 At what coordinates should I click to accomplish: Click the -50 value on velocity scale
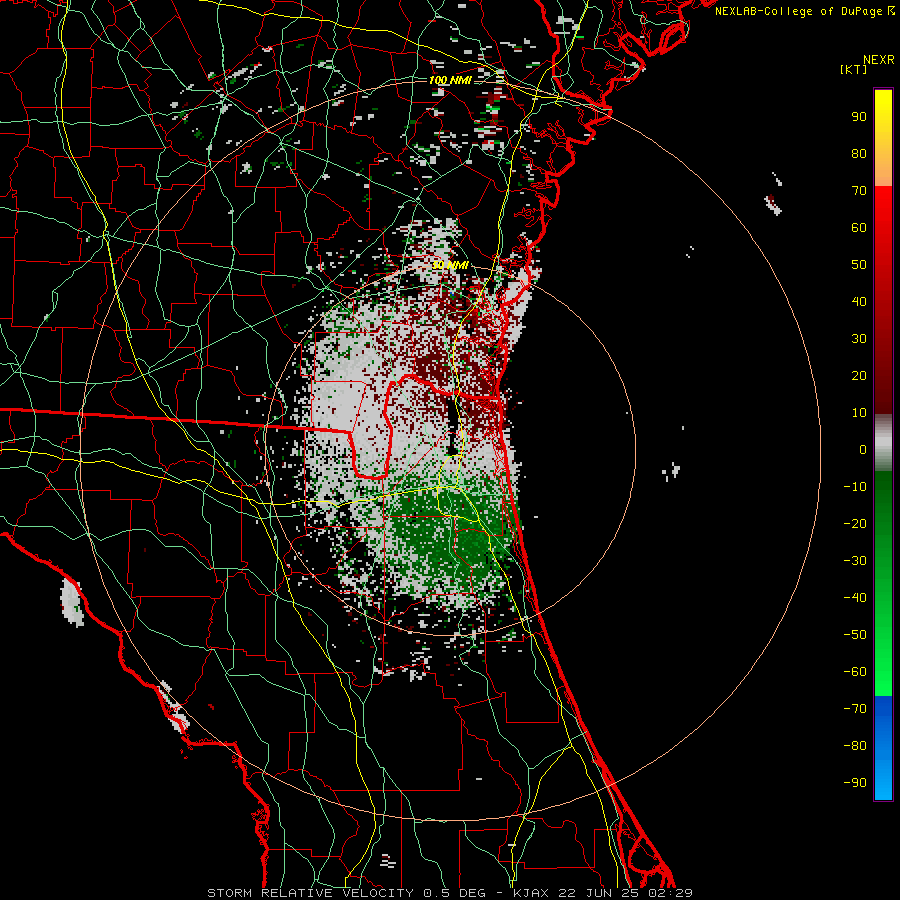pyautogui.click(x=855, y=635)
